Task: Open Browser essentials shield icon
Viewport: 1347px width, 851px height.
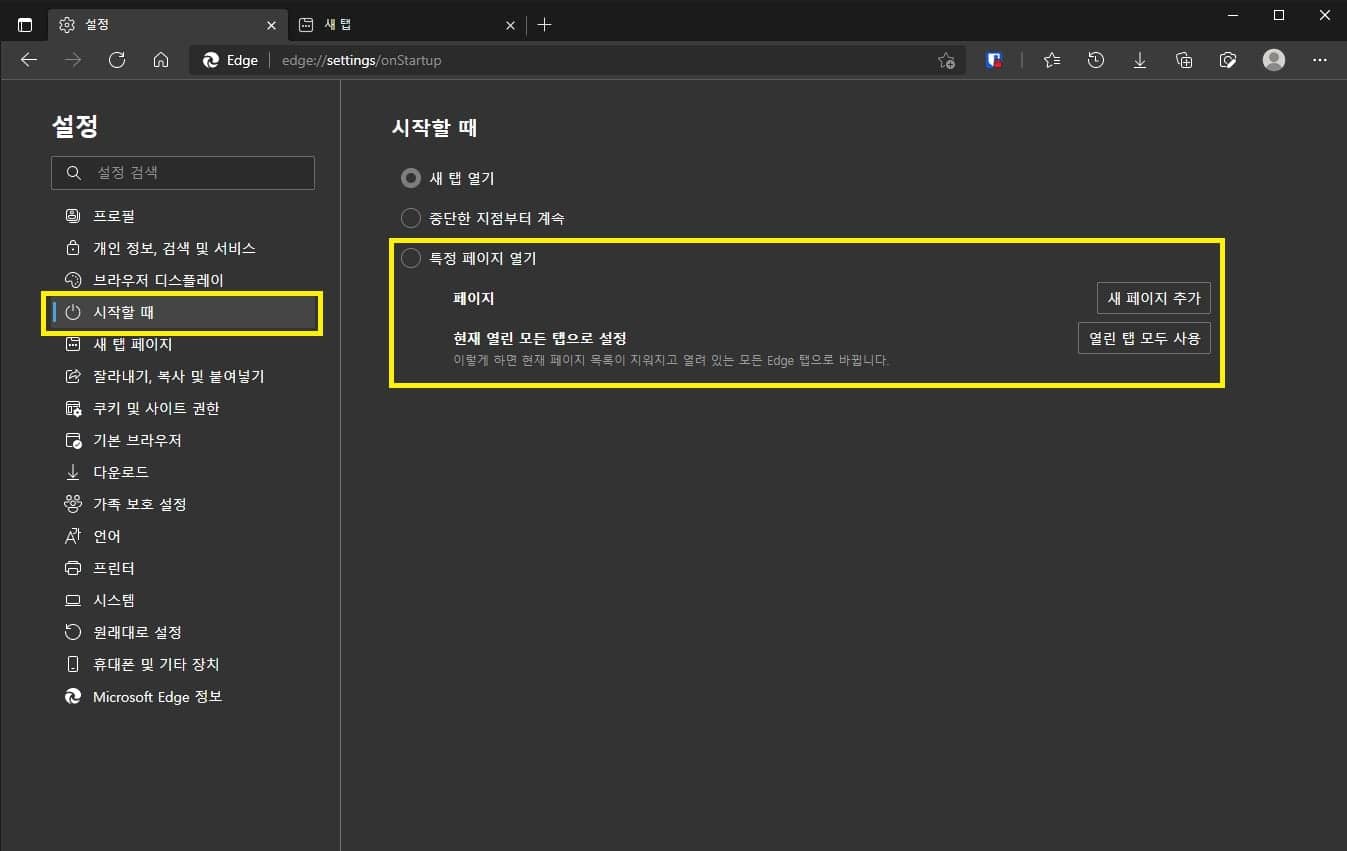Action: coord(993,60)
